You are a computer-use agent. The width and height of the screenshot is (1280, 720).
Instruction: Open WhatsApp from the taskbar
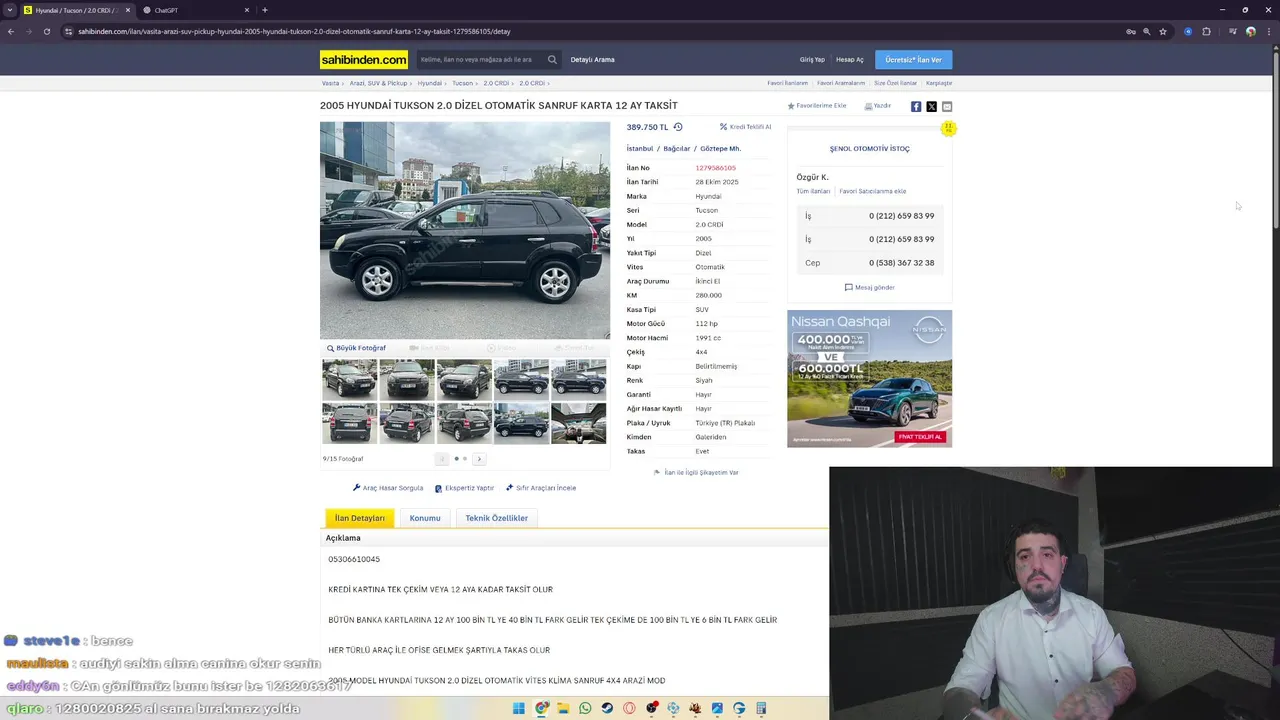[585, 708]
